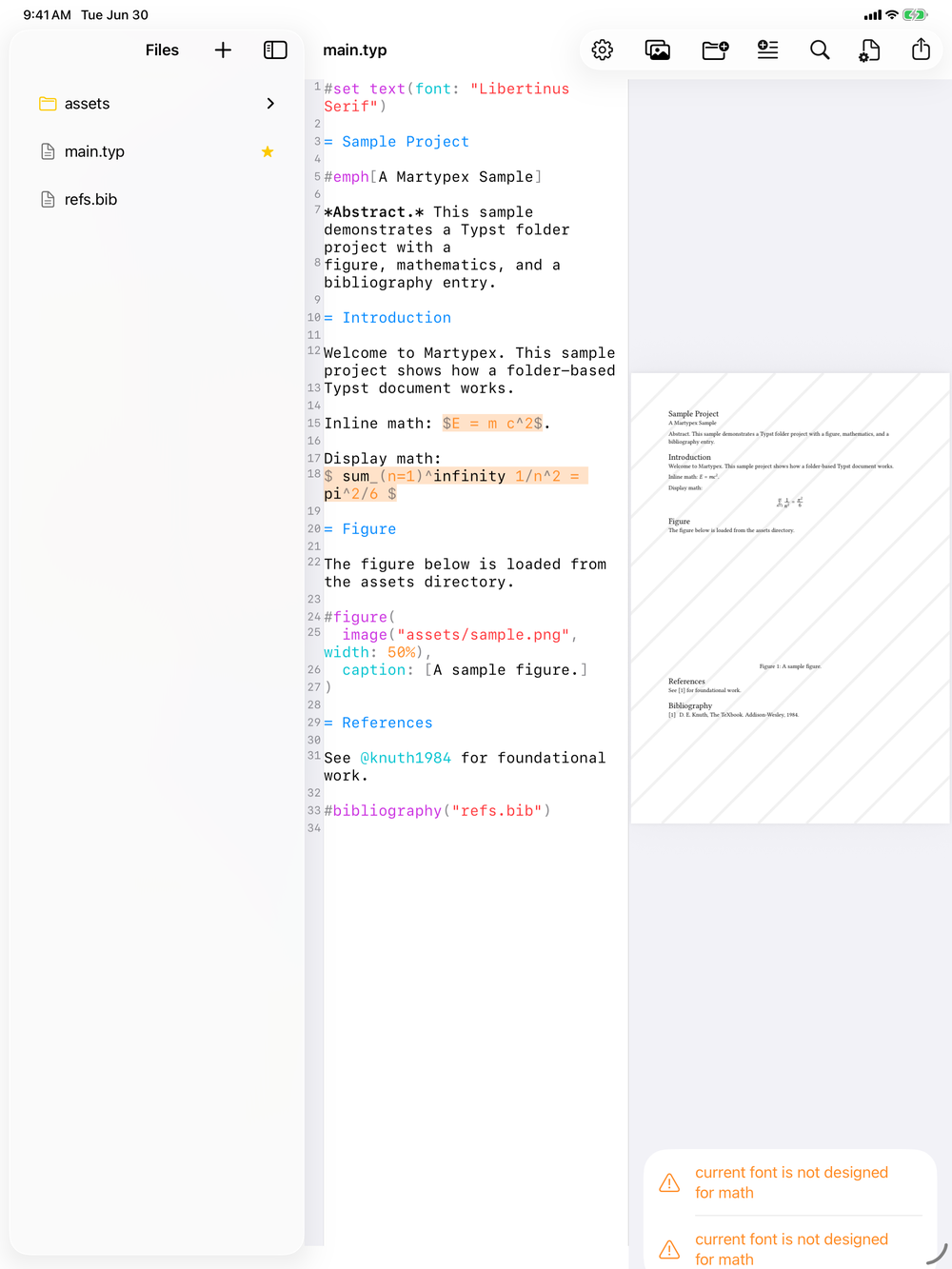The width and height of the screenshot is (952, 1269).
Task: Click the inline math '$E = m c^2$'
Action: 492,424
